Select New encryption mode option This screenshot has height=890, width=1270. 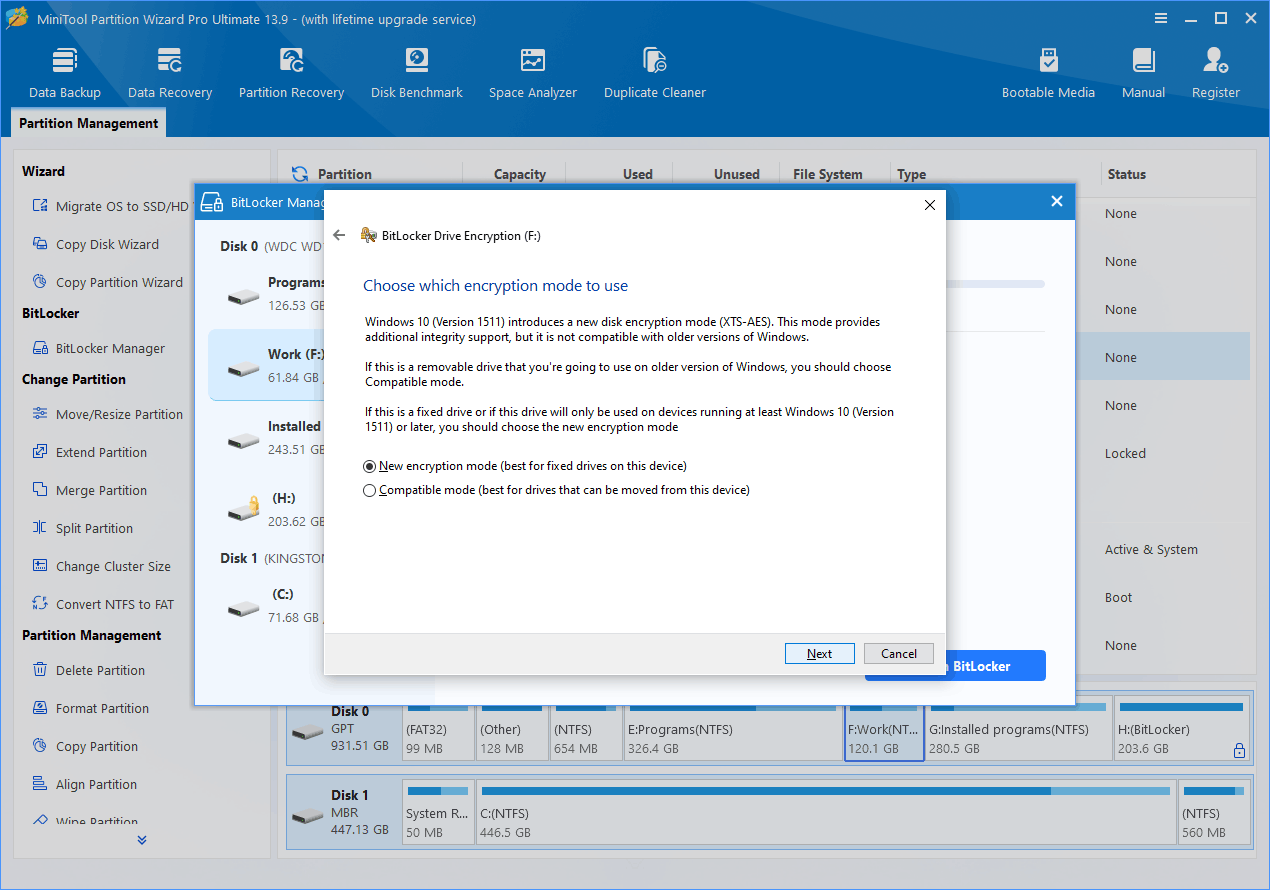point(525,466)
